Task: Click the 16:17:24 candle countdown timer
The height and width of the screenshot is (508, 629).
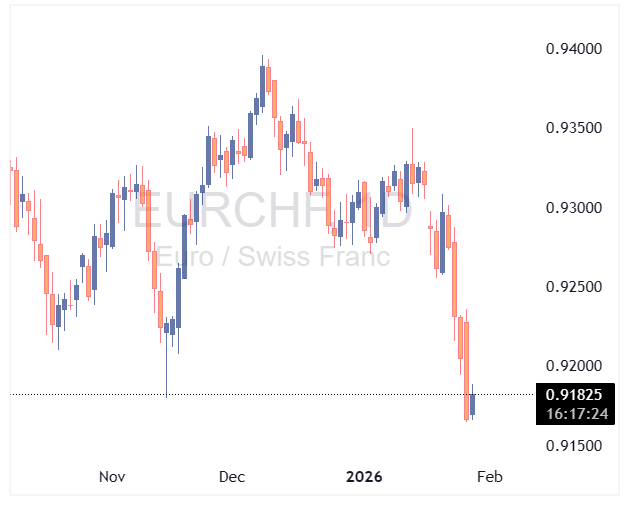Action: pos(573,412)
